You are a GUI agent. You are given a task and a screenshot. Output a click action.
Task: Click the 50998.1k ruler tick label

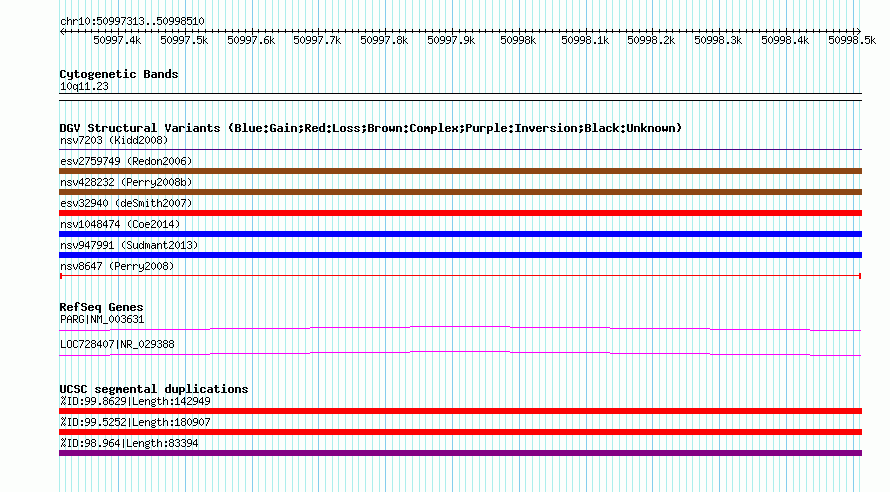click(x=585, y=40)
